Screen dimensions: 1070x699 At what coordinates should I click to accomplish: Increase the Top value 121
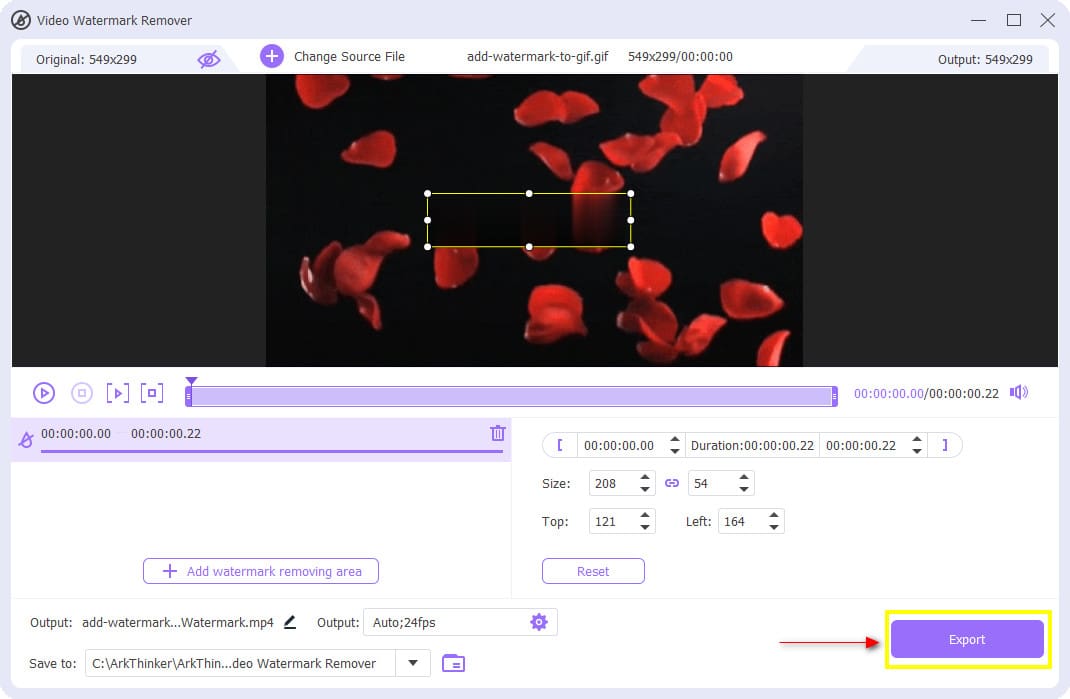coord(645,515)
